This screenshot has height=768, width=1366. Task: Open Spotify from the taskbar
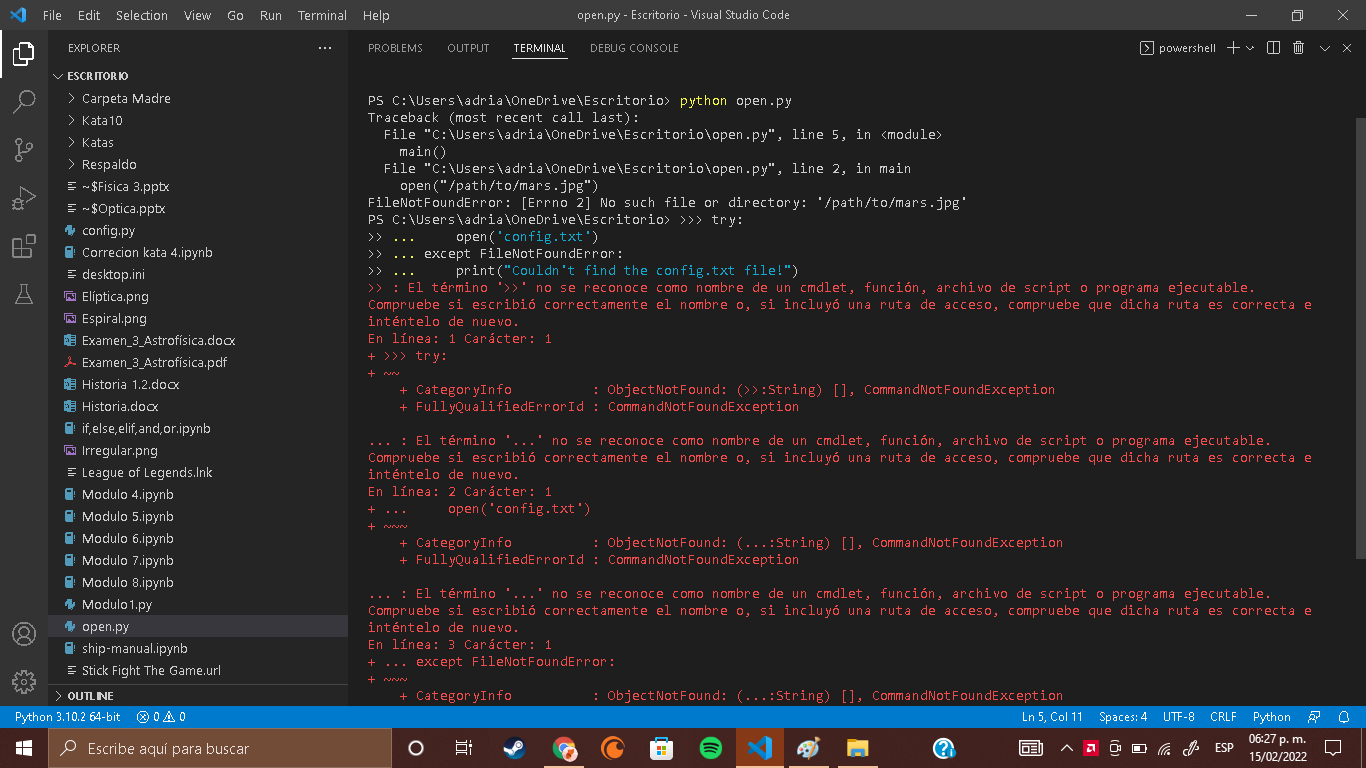point(711,748)
